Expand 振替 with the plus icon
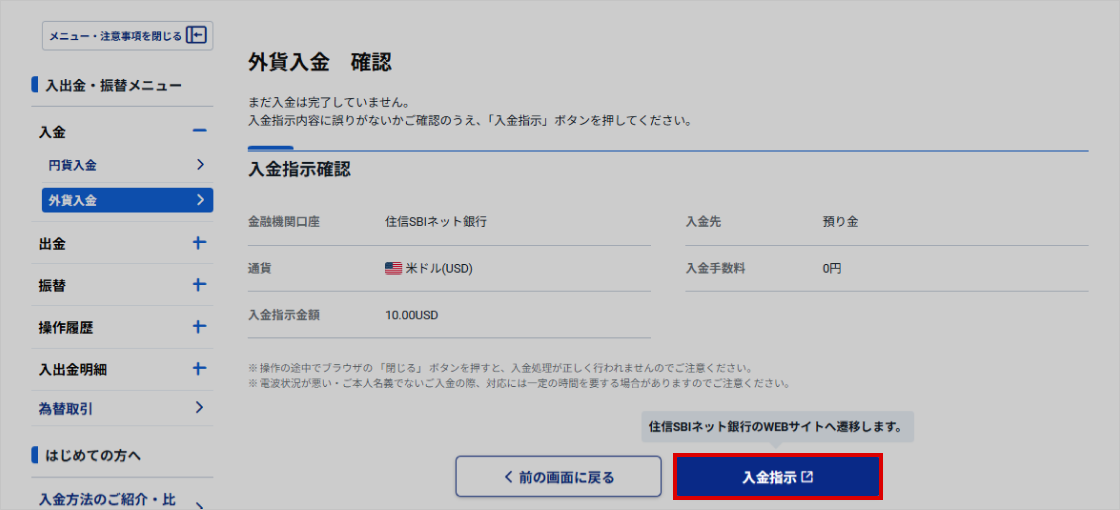 (x=199, y=285)
